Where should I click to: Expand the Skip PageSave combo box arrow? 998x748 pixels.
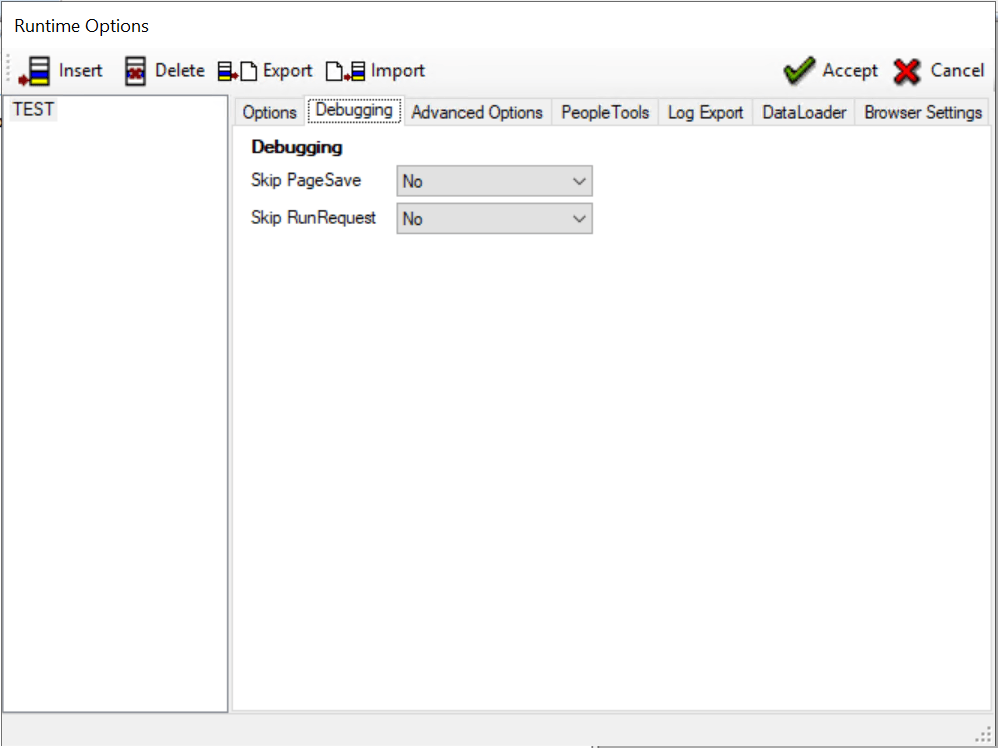coord(580,181)
